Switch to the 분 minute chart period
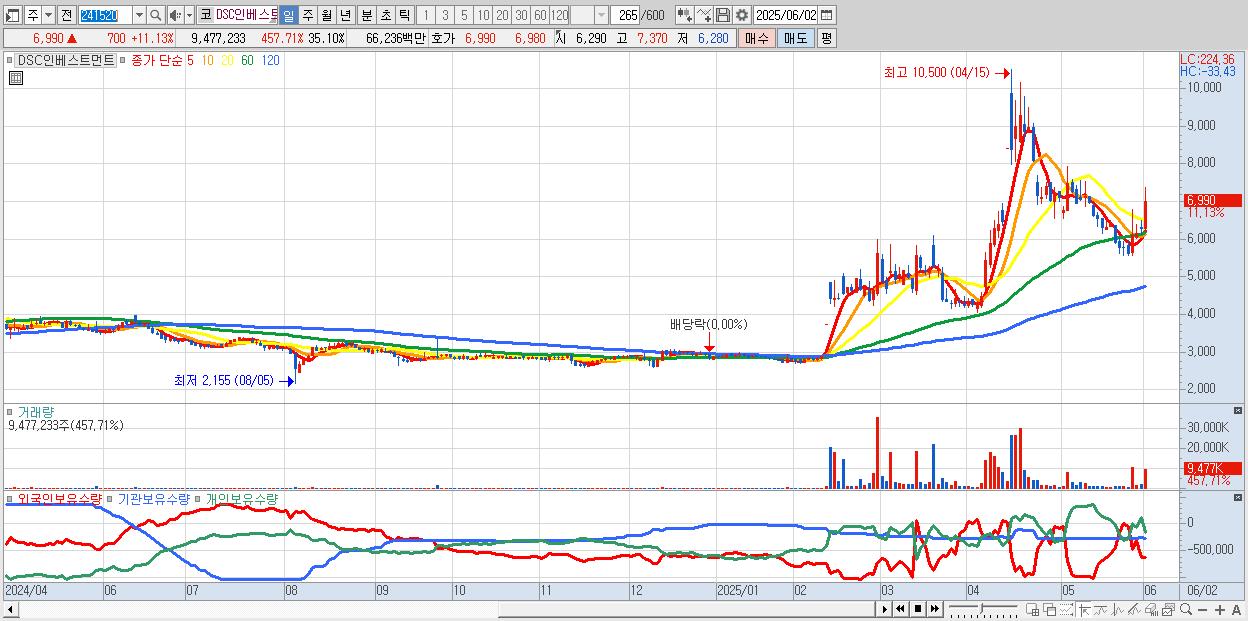The width and height of the screenshot is (1248, 621). tap(367, 16)
